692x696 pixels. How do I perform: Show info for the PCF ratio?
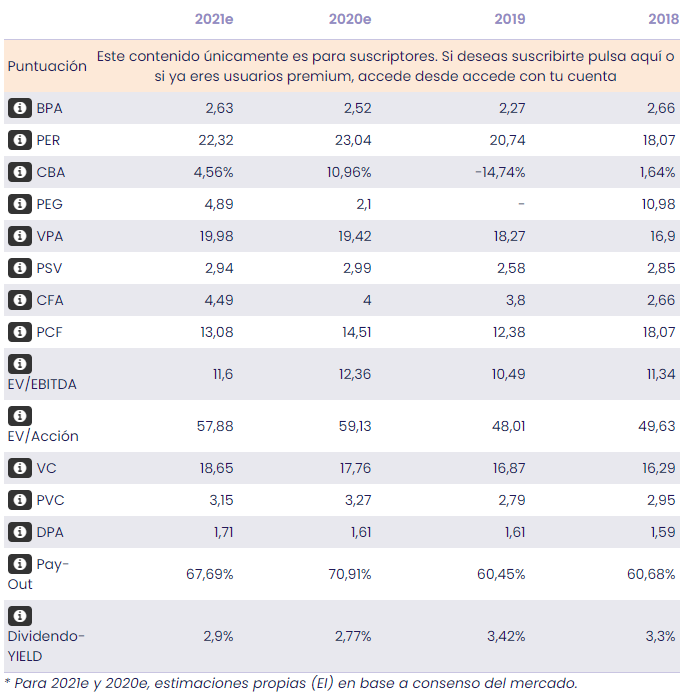click(19, 333)
